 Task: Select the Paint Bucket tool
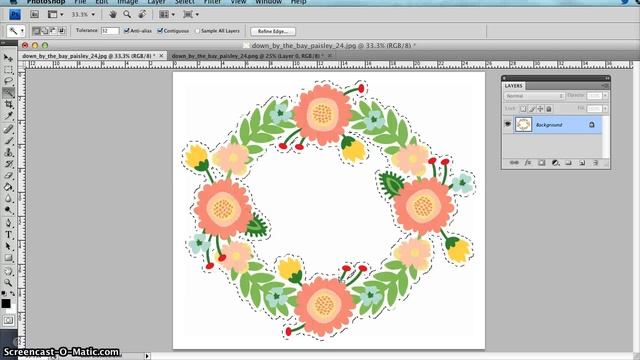coord(8,187)
